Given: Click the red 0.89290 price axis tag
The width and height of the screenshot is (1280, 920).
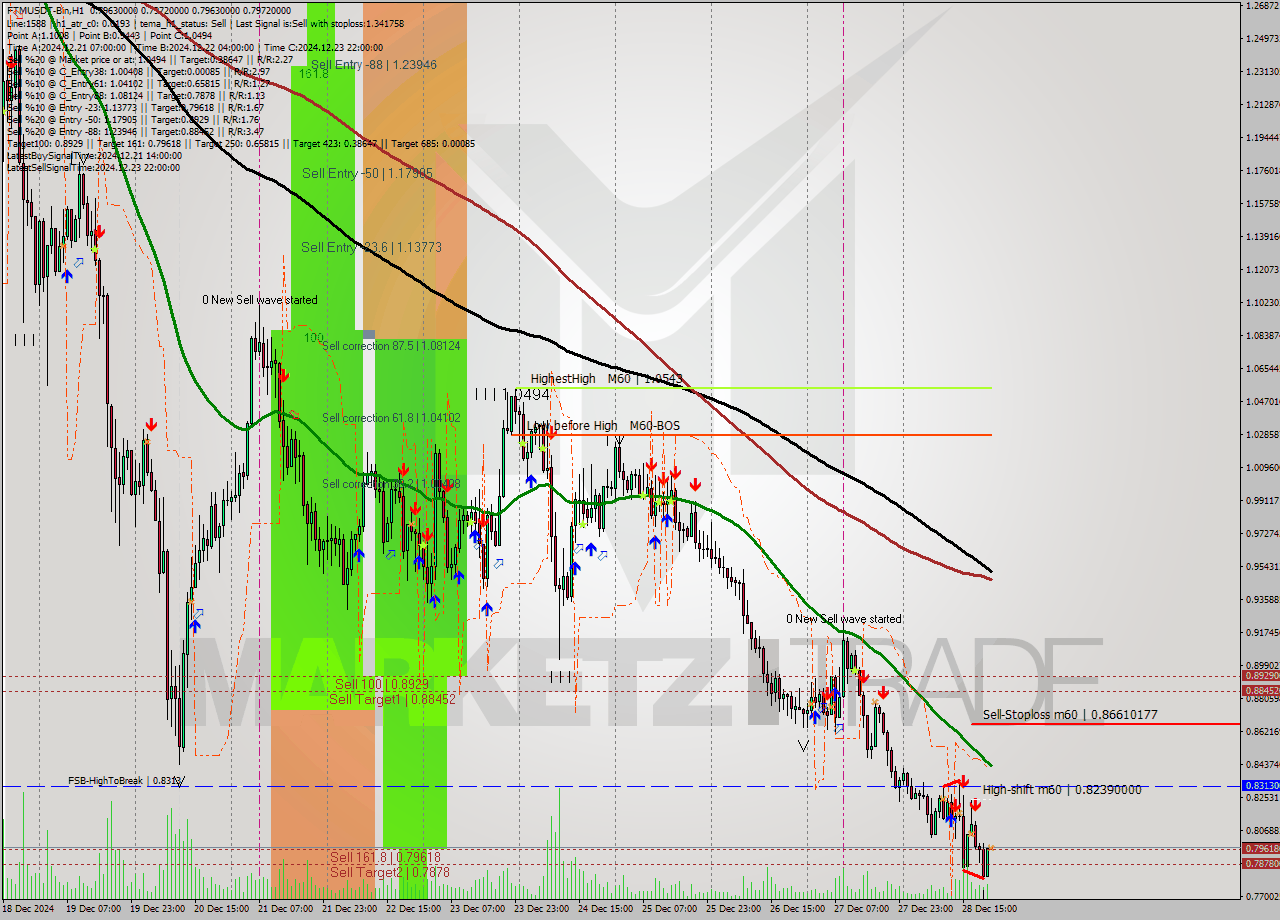Looking at the screenshot, I should [1260, 676].
